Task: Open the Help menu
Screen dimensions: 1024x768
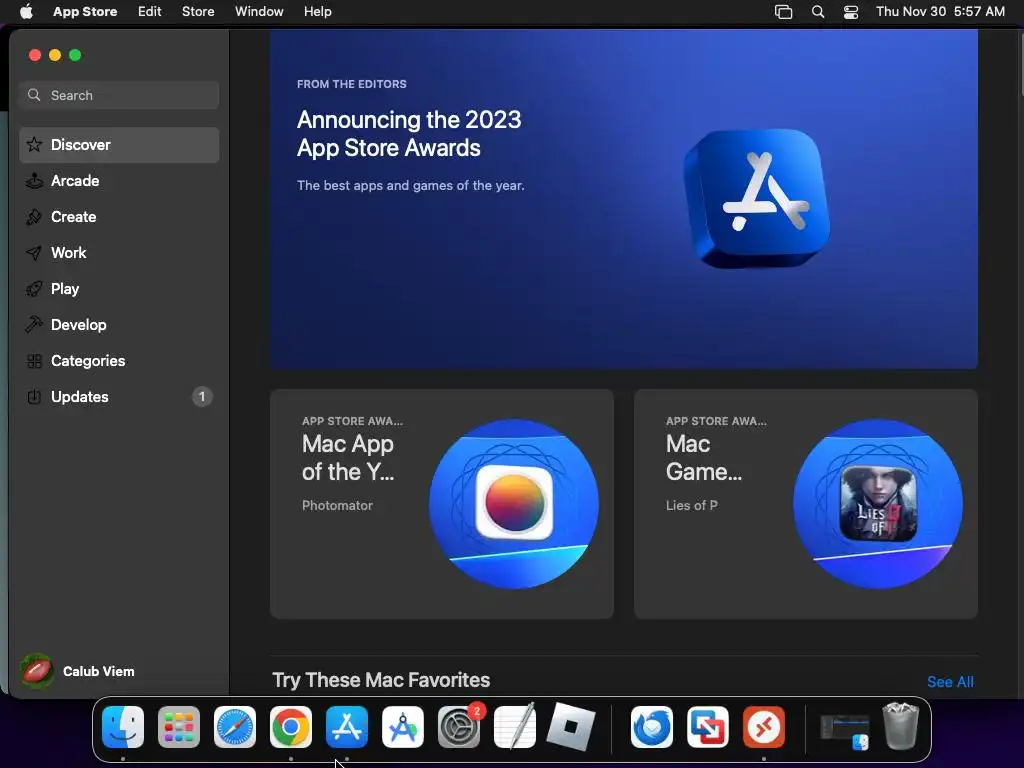Action: click(317, 11)
